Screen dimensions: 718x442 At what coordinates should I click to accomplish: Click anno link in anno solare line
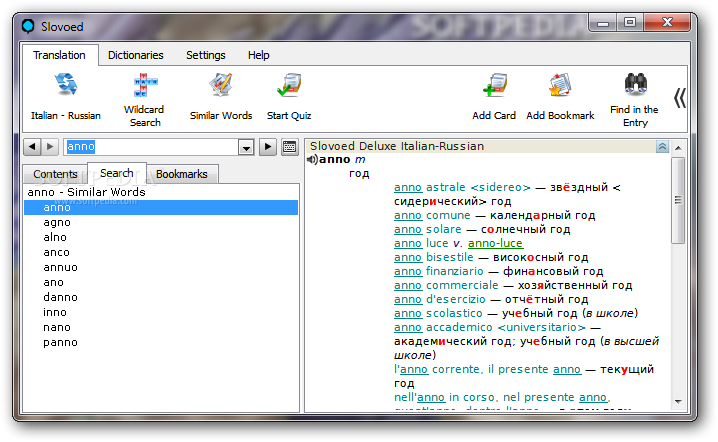(x=408, y=229)
